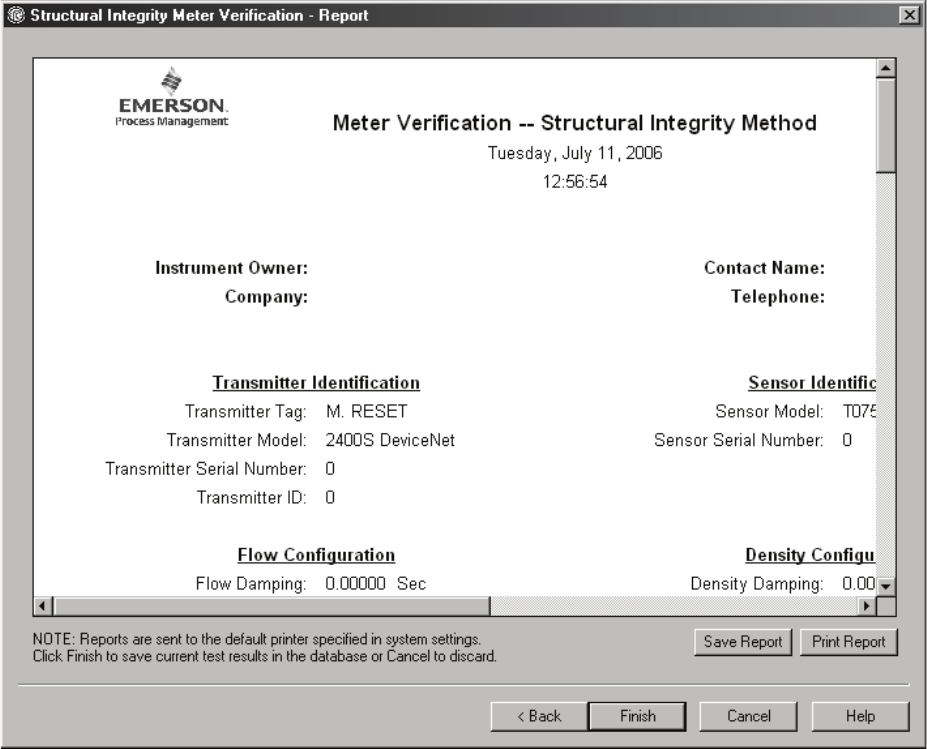Click the empty vertical scrollbar track below thumb
This screenshot has width=927, height=749.
[x=885, y=380]
